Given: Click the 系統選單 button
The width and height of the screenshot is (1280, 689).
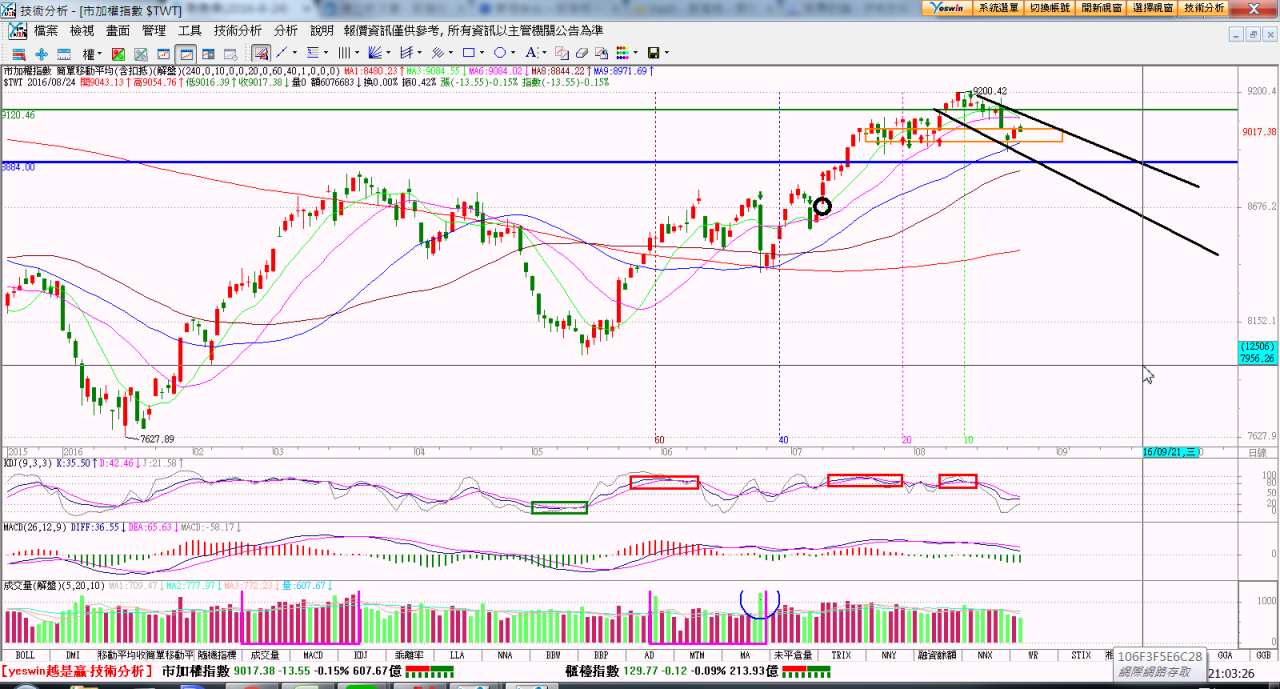Looking at the screenshot, I should click(x=998, y=7).
